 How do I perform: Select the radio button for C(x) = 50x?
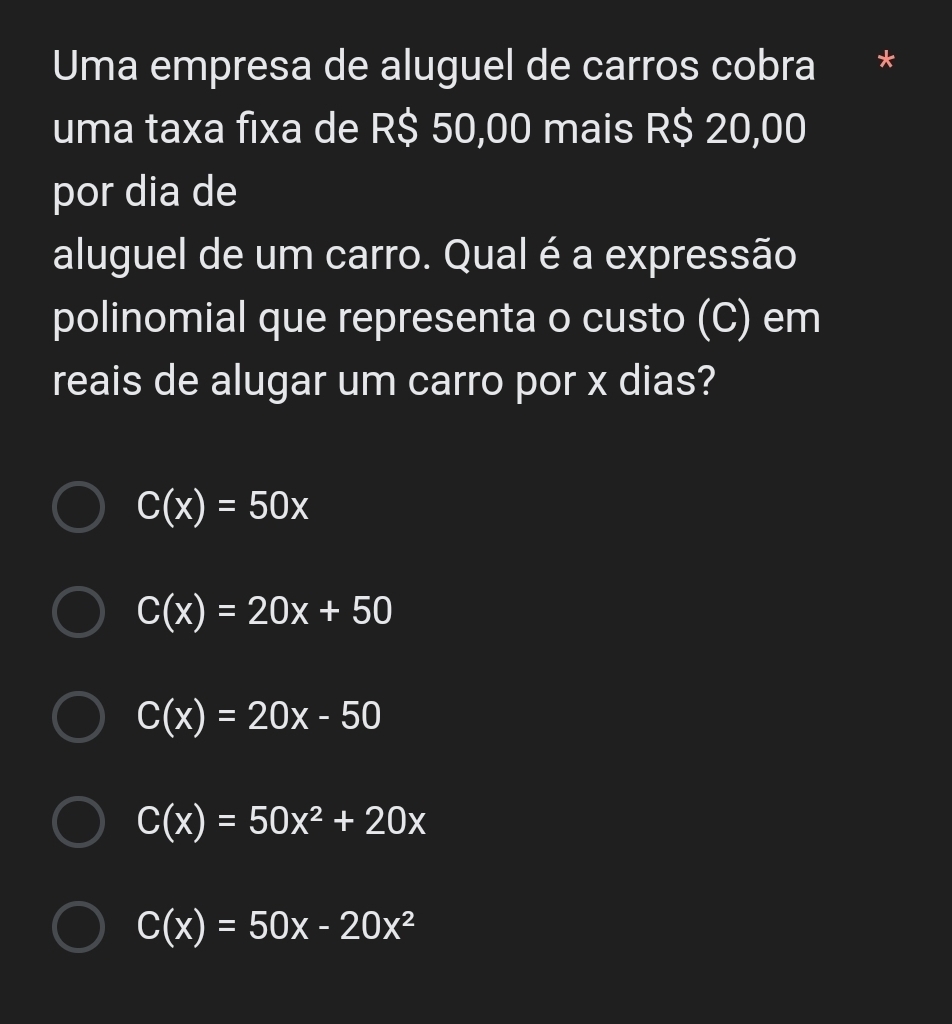click(78, 508)
